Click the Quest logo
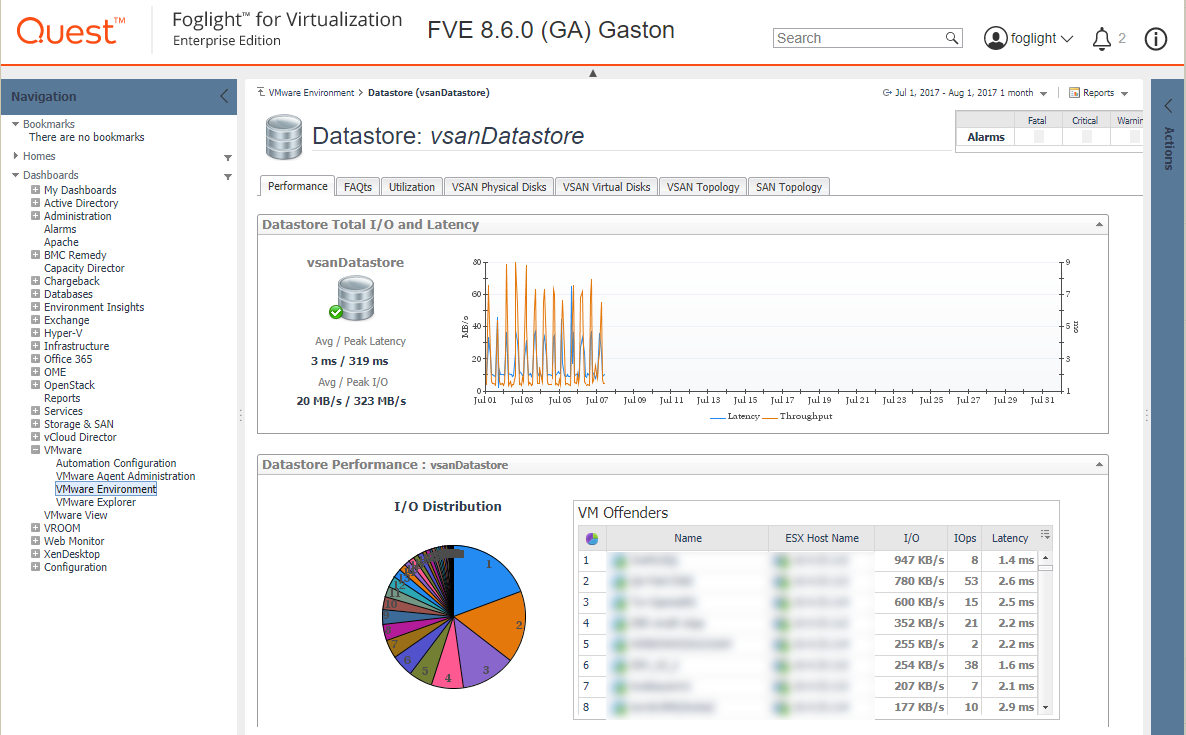 (70, 31)
